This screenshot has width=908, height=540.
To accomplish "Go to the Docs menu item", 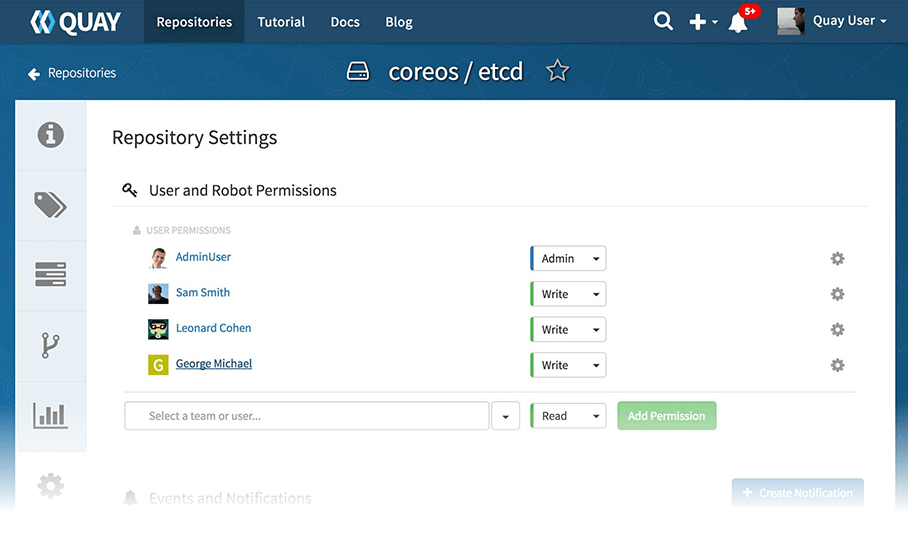I will [345, 22].
